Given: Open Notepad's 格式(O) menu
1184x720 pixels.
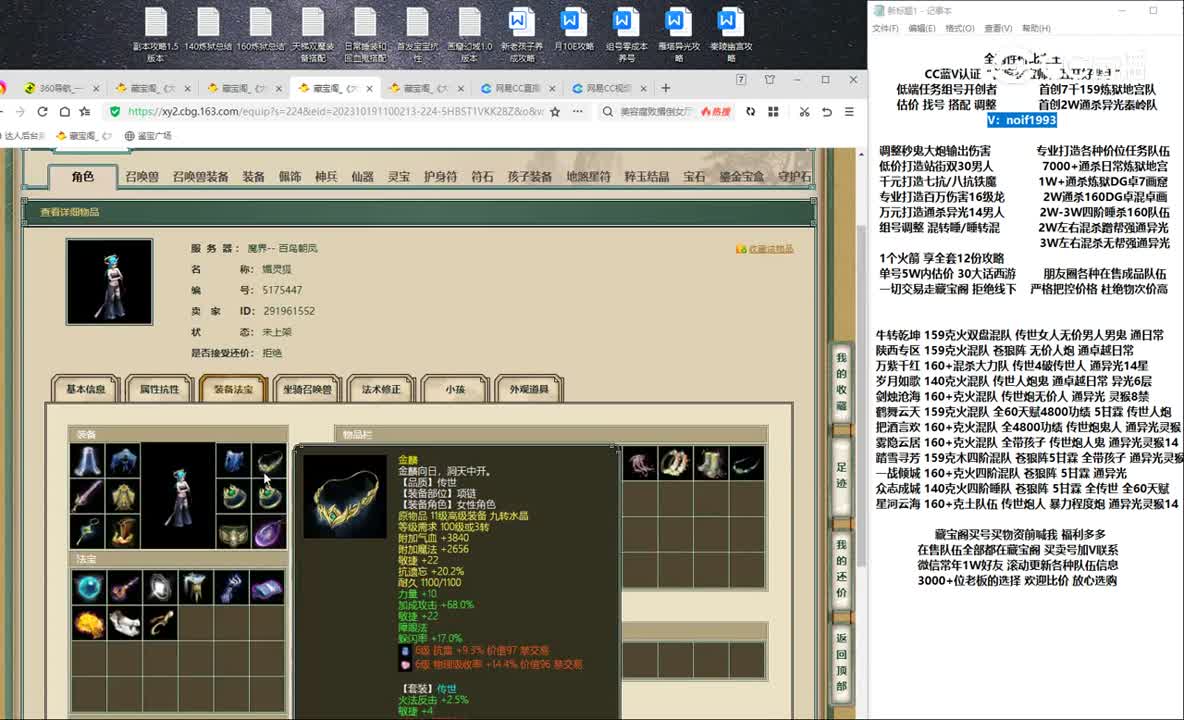Looking at the screenshot, I should click(960, 29).
